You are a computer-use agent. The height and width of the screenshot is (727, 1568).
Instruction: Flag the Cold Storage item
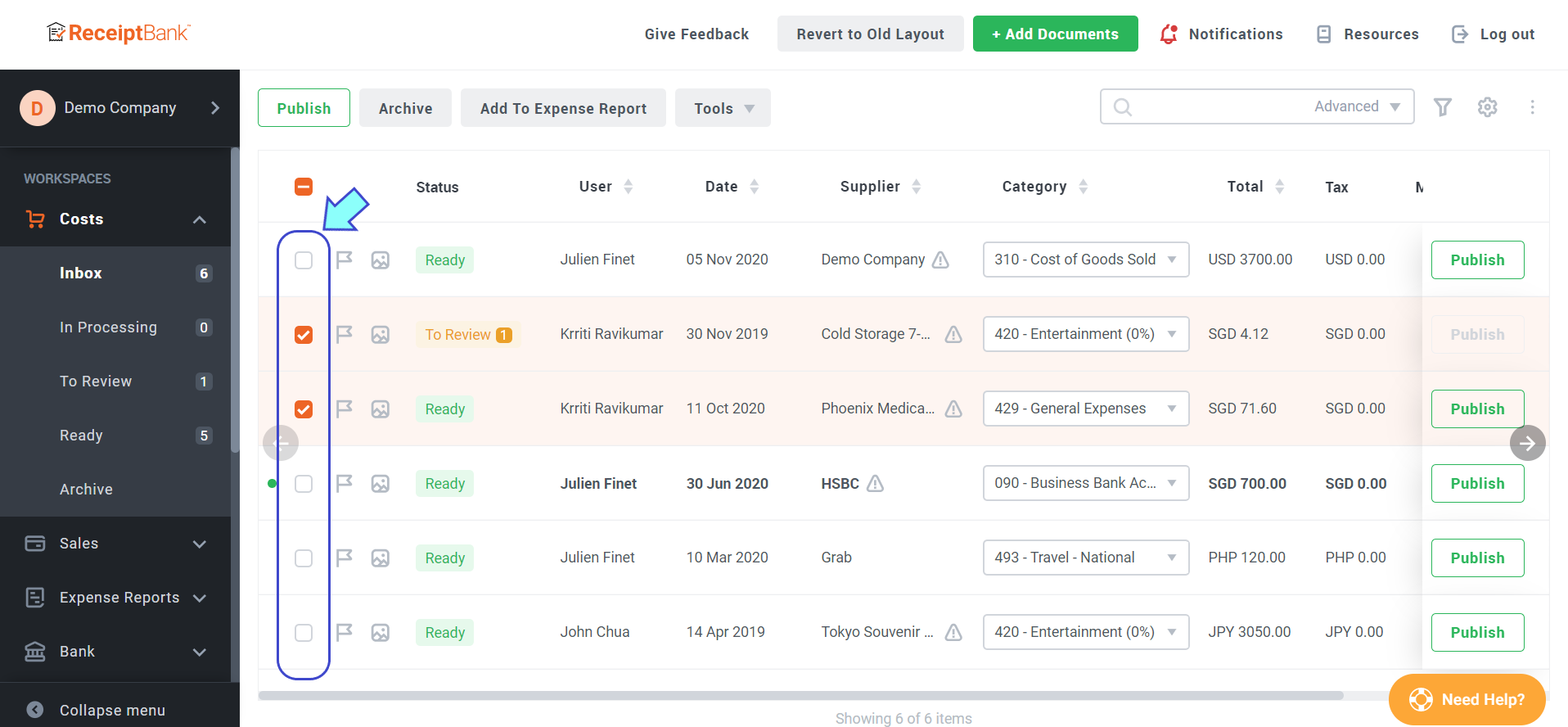(x=345, y=334)
